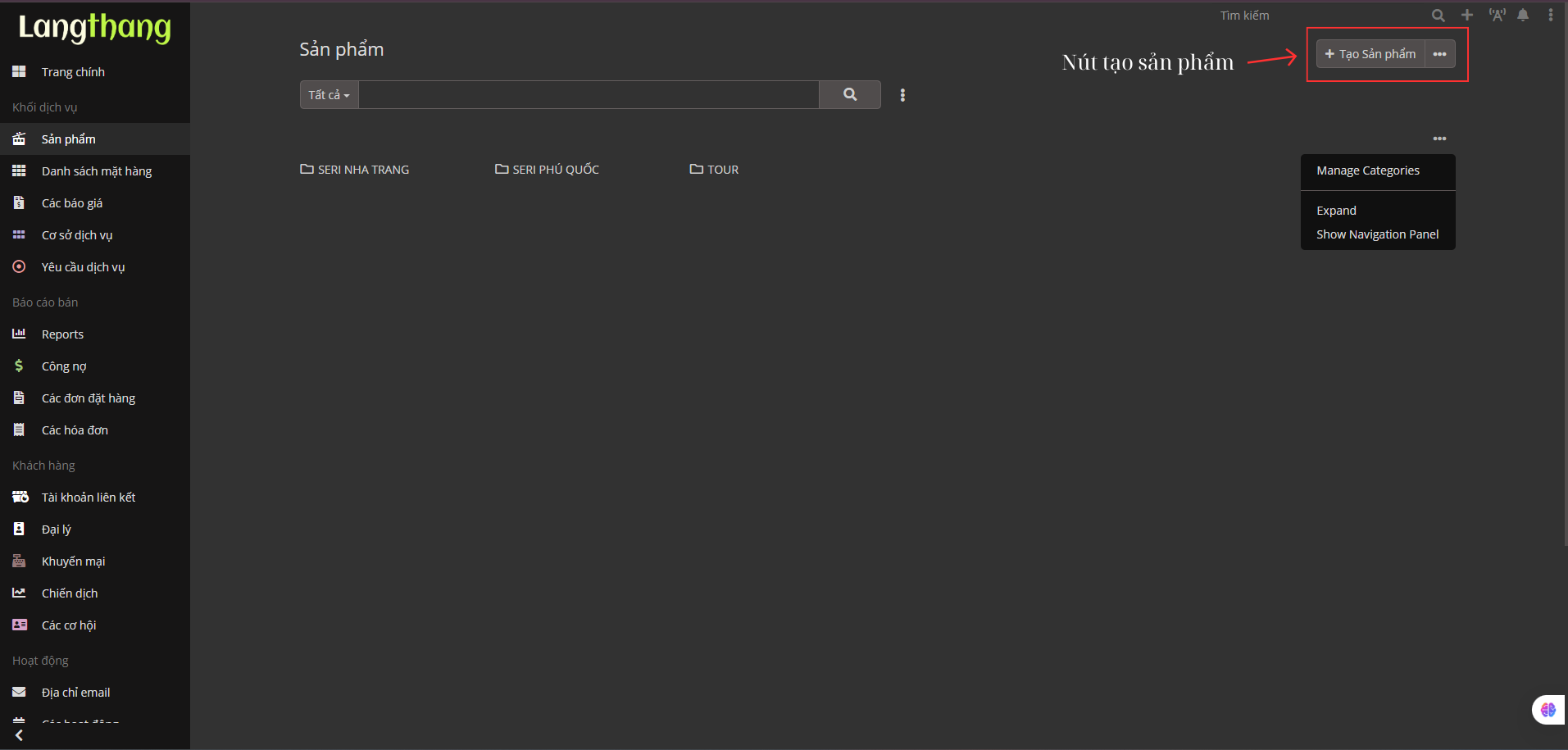Open the notifications bell icon
Viewport: 1568px width, 750px height.
coord(1523,16)
